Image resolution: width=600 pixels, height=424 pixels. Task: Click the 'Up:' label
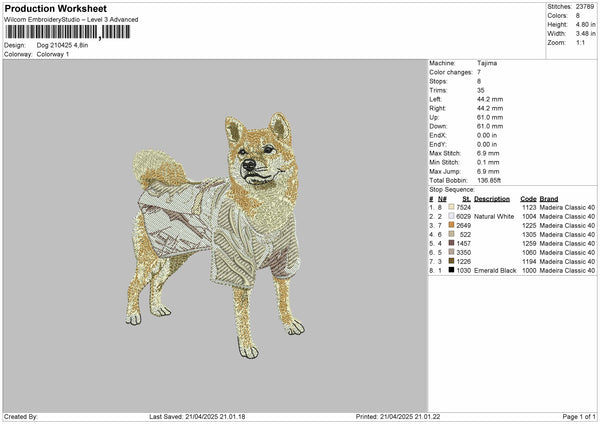(x=434, y=117)
